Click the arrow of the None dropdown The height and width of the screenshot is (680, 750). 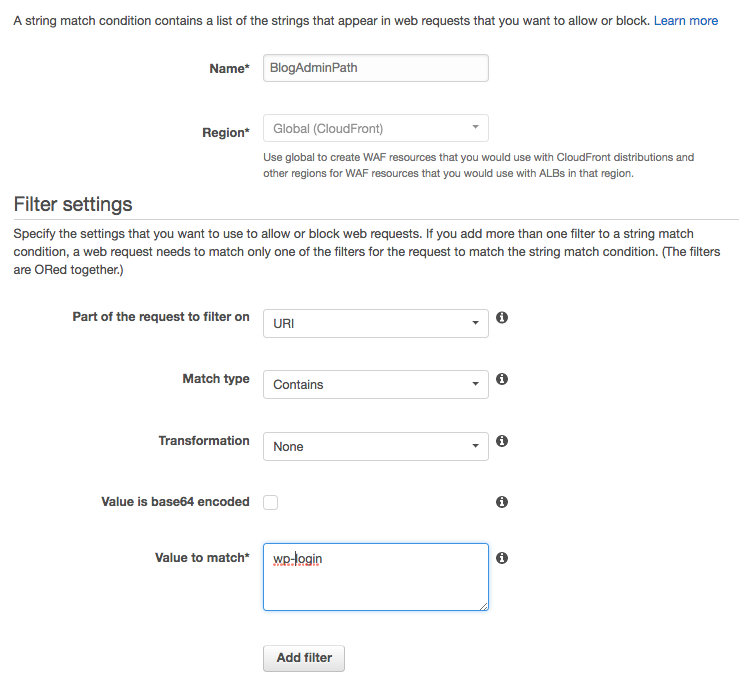pos(475,446)
